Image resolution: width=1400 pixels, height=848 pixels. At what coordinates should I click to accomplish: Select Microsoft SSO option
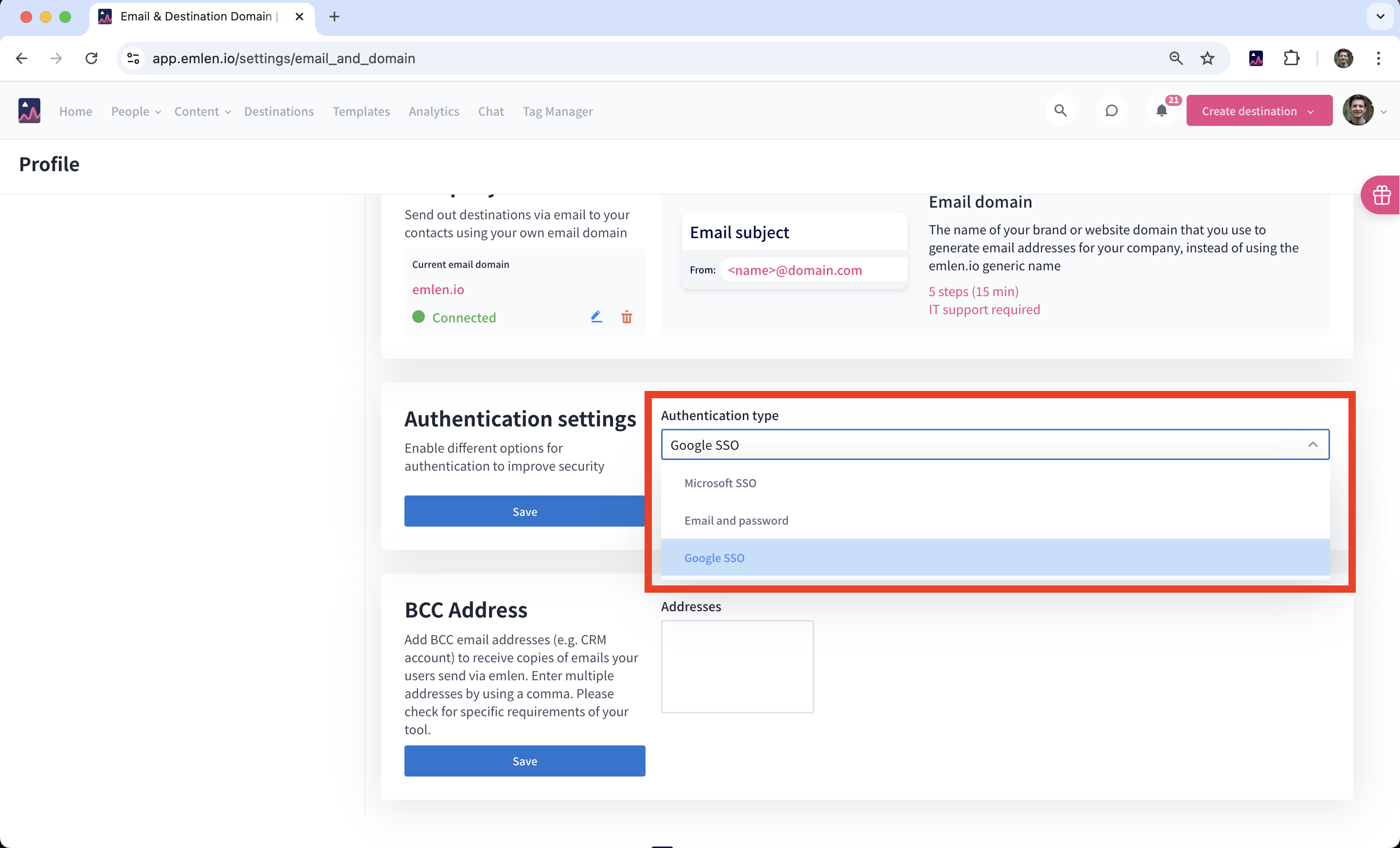point(720,482)
